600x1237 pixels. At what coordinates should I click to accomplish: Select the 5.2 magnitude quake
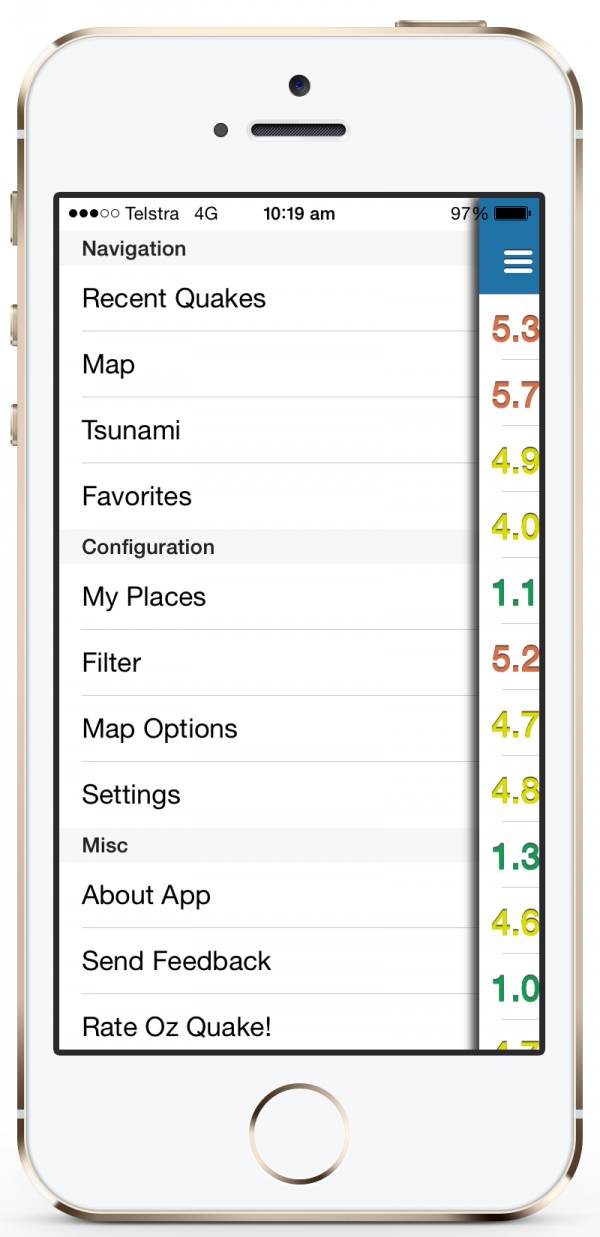[x=515, y=658]
